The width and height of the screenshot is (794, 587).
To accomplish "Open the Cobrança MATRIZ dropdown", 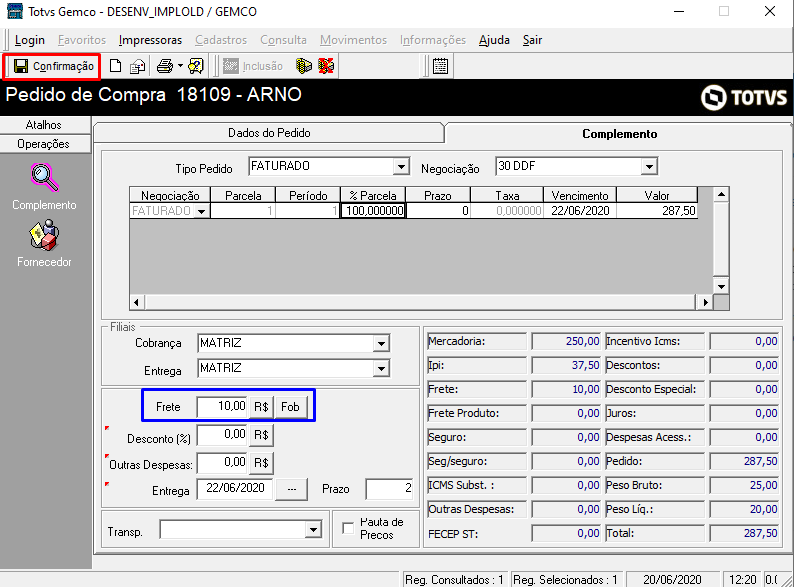I will pos(381,343).
